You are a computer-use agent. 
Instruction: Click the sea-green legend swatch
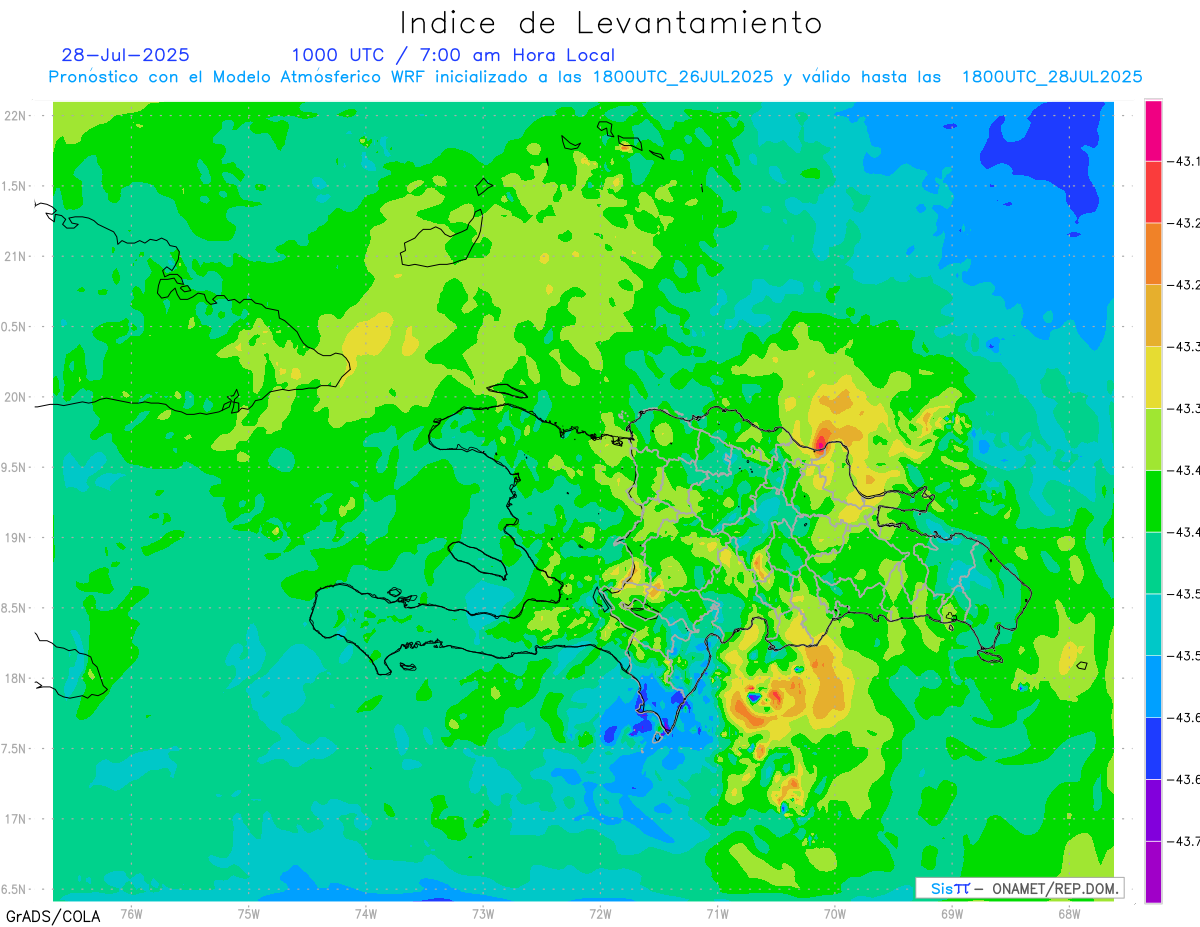point(1153,563)
